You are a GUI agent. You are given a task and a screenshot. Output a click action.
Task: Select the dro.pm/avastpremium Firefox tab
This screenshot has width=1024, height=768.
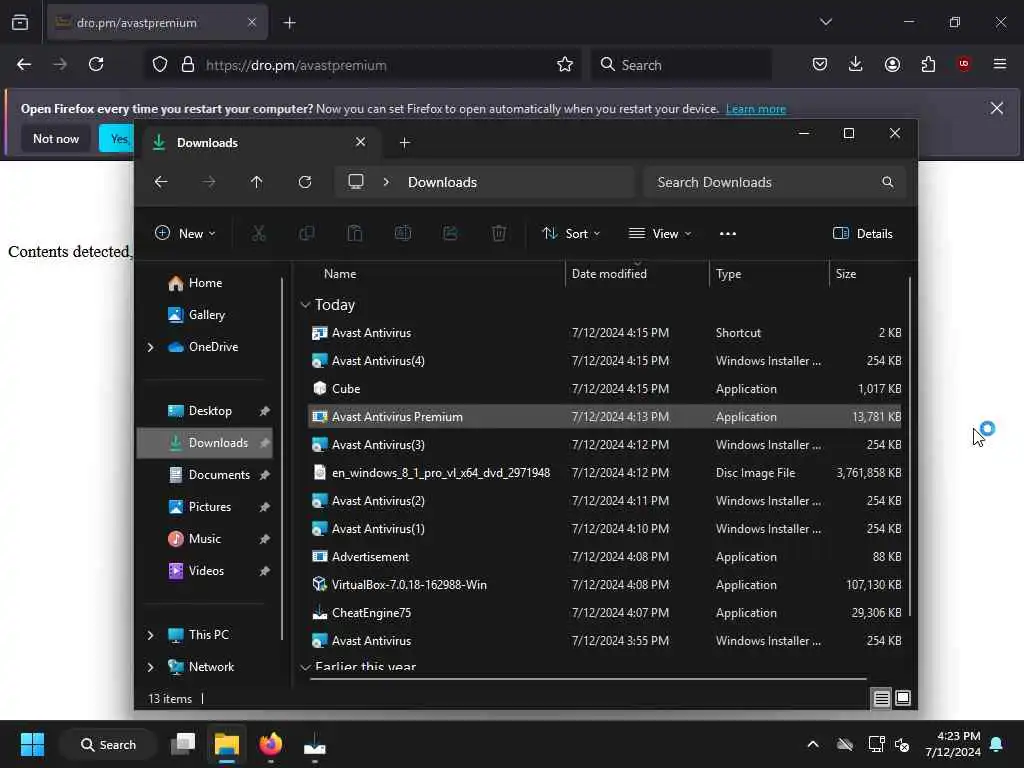tap(157, 23)
